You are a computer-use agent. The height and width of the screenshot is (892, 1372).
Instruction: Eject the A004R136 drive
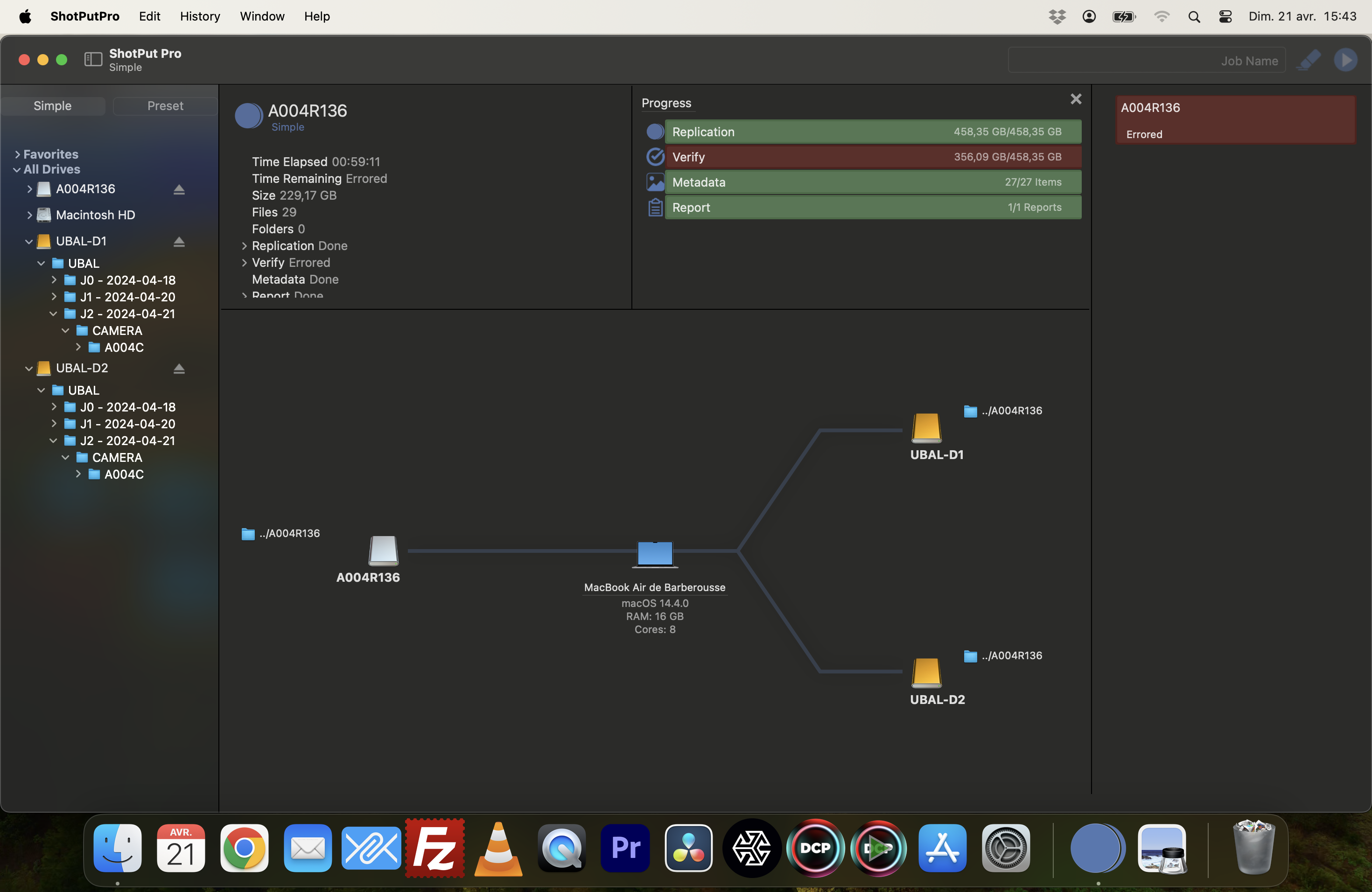pyautogui.click(x=179, y=189)
